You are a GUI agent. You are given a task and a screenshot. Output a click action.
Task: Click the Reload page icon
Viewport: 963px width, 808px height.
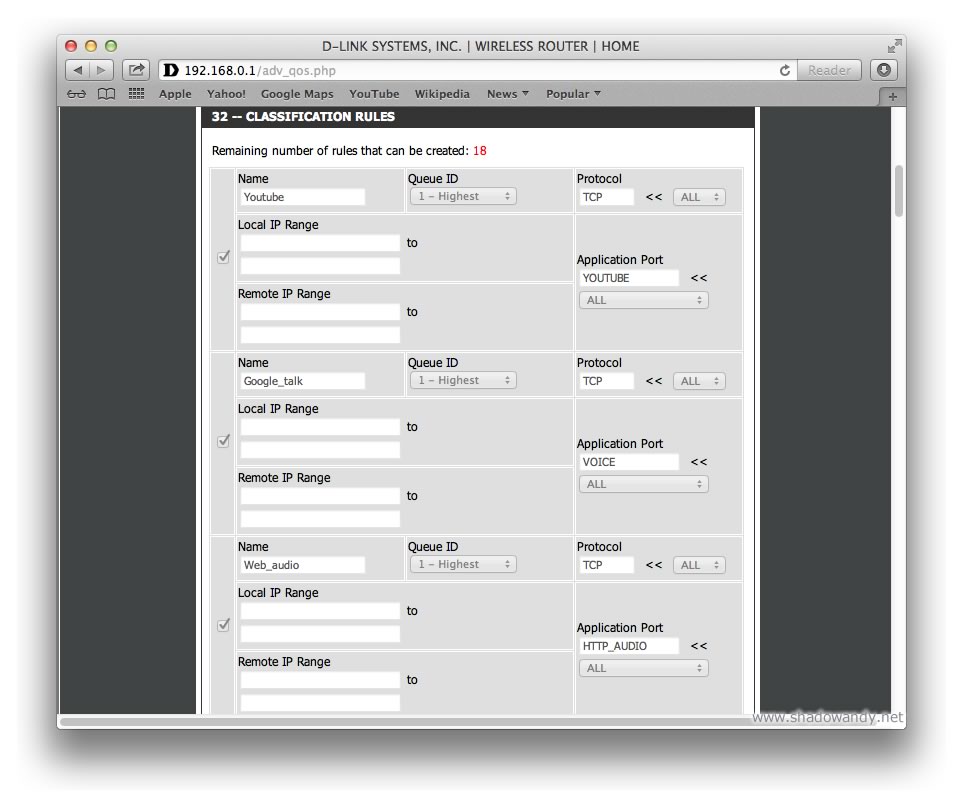[785, 70]
